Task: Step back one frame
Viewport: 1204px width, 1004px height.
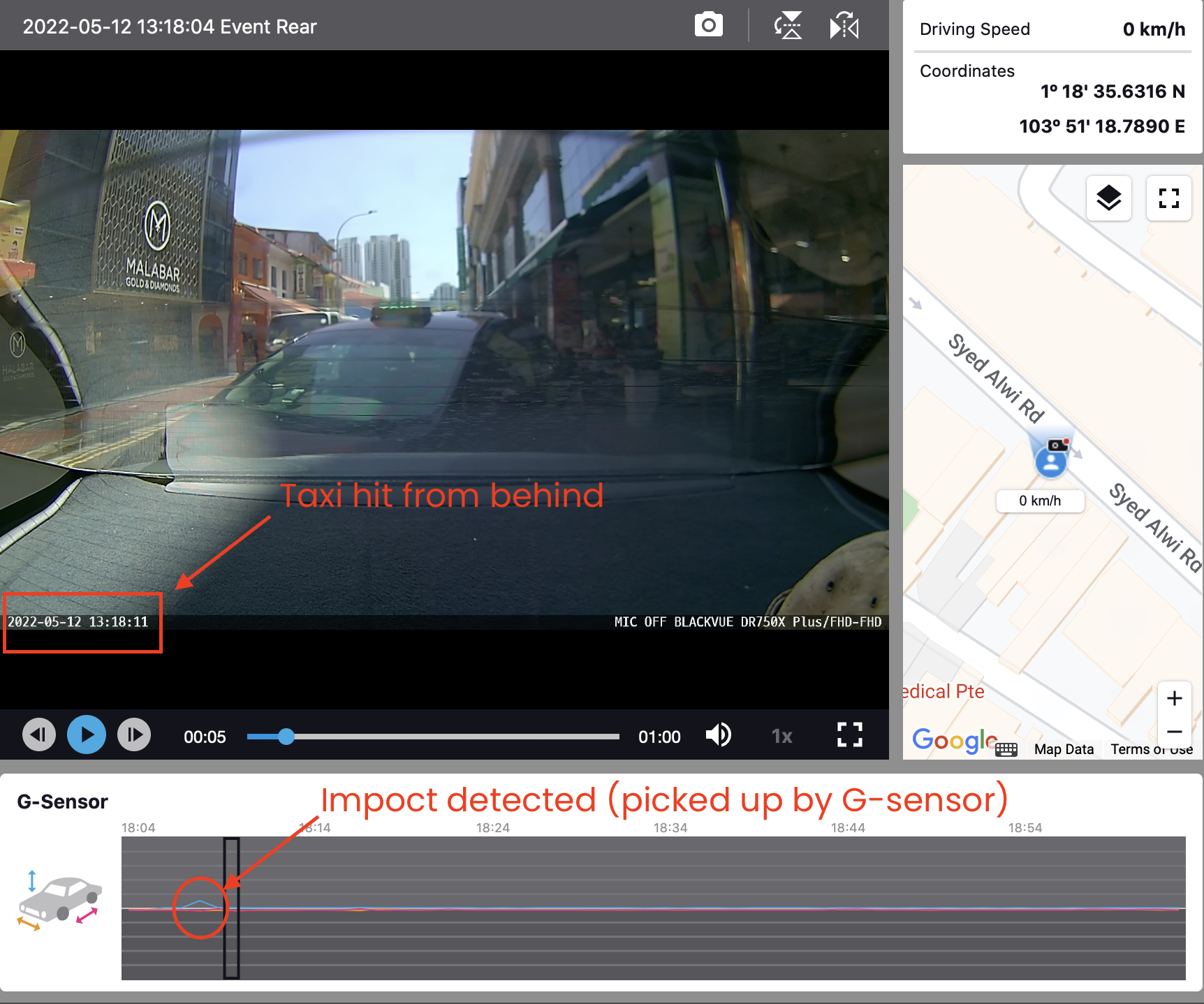Action: tap(39, 735)
